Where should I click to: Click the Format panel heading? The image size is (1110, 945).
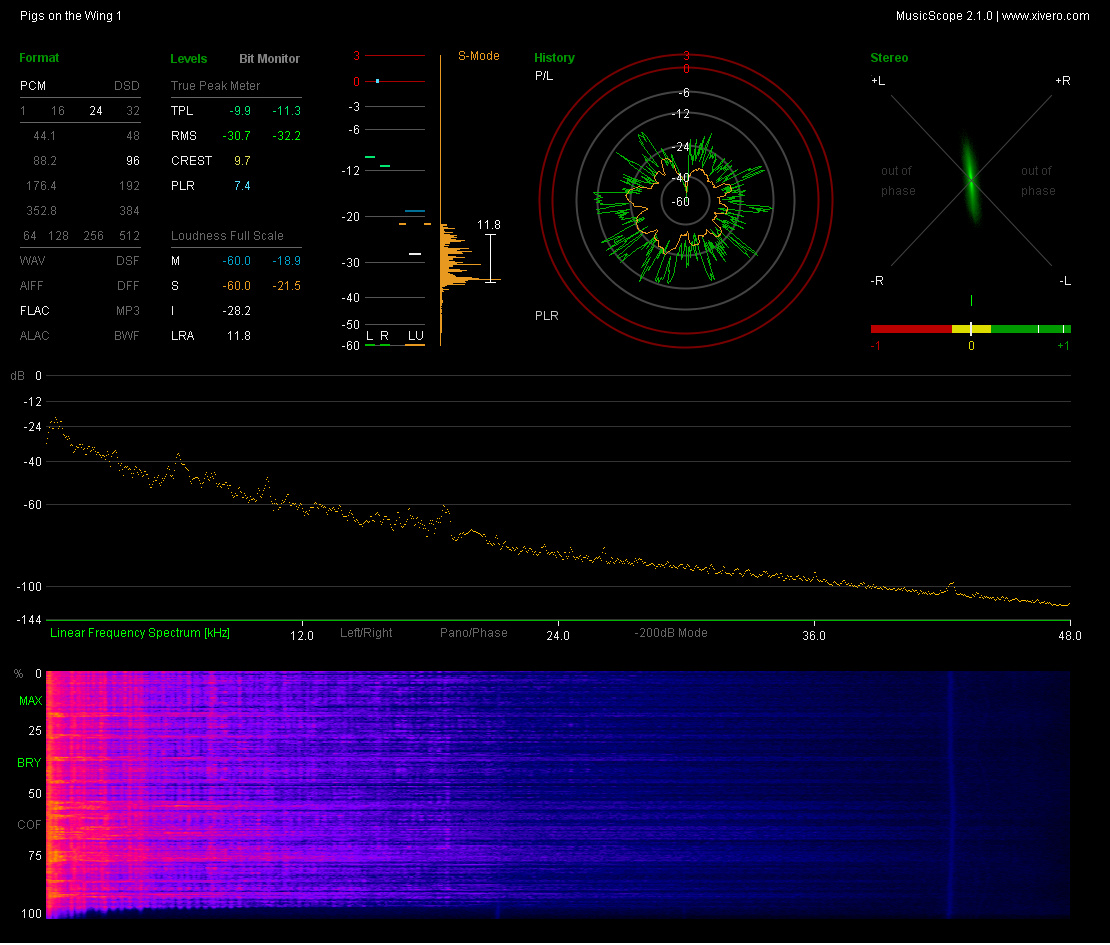pyautogui.click(x=39, y=58)
